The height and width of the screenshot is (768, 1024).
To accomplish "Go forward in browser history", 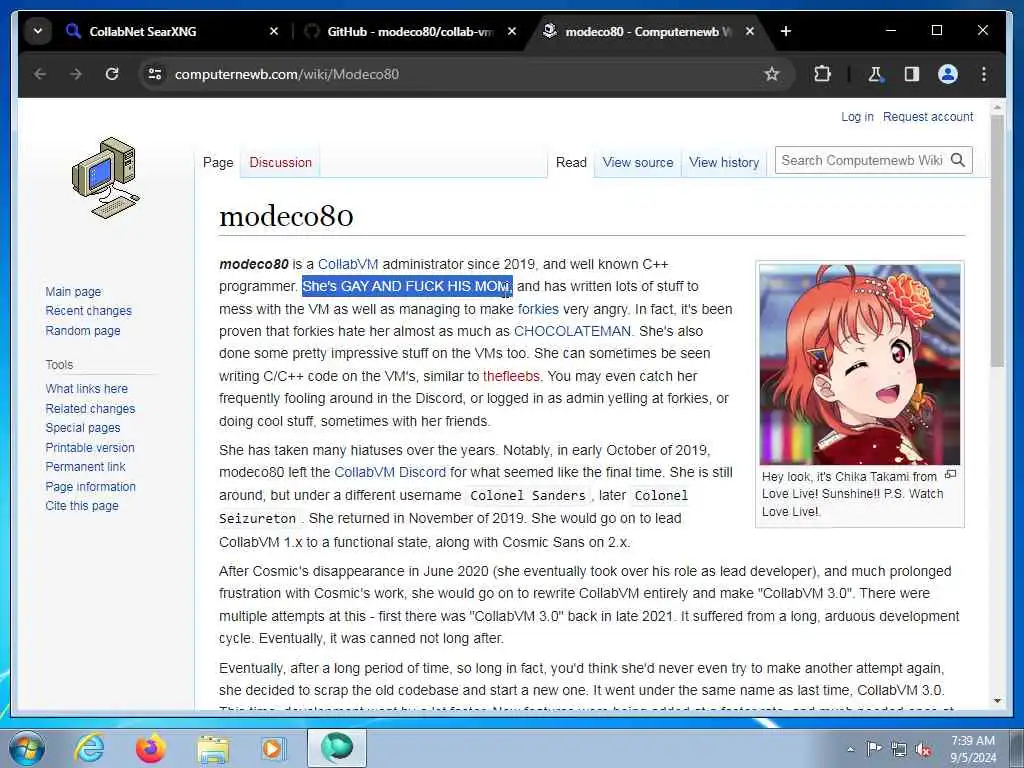I will pos(76,74).
